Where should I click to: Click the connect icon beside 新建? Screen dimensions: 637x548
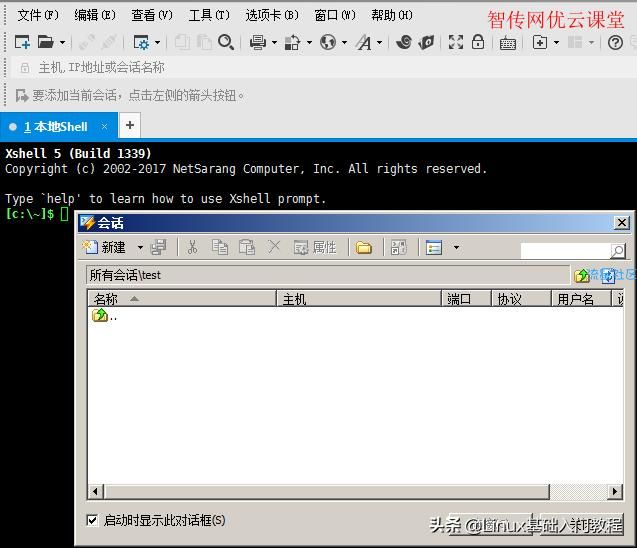158,247
